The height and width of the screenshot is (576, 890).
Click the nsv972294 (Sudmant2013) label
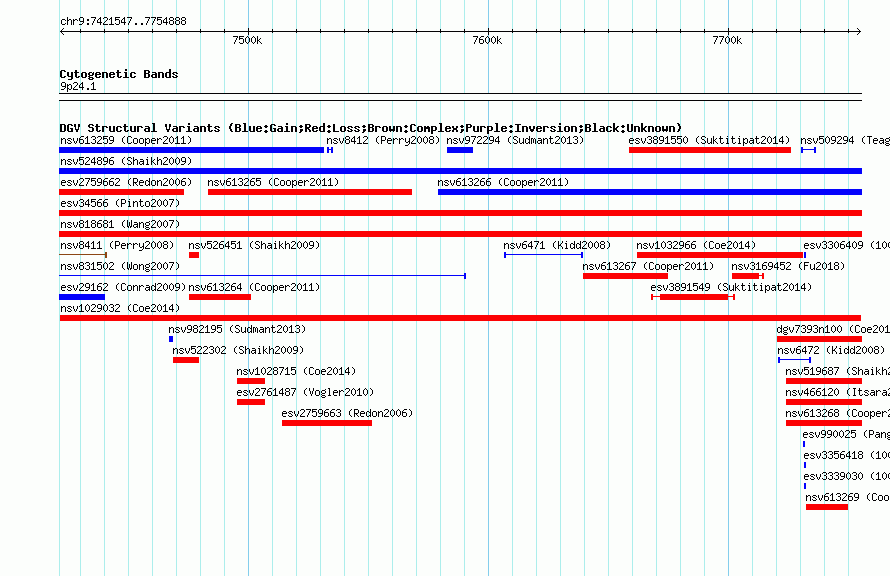[x=515, y=140]
